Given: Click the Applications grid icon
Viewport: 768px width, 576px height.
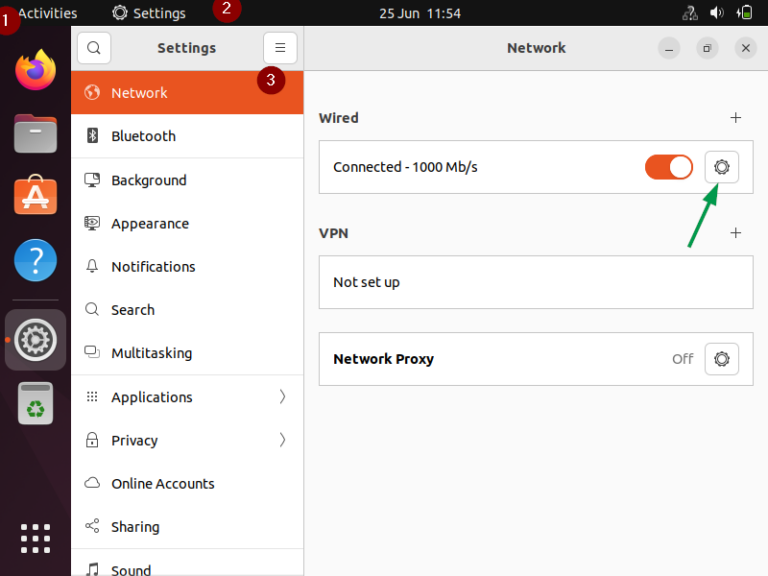Looking at the screenshot, I should point(92,396).
